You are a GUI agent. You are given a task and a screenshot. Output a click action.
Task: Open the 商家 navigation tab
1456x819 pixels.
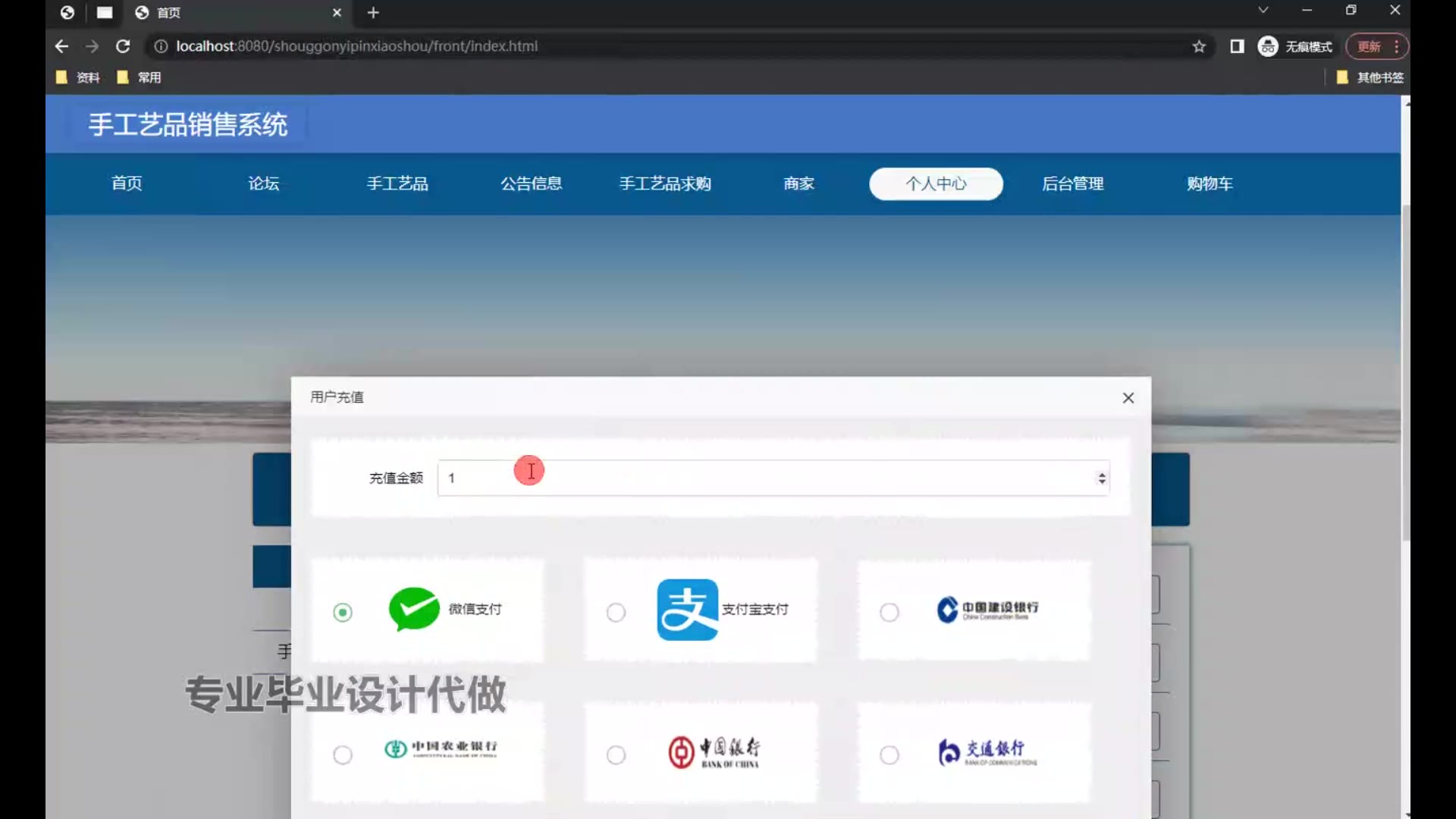point(799,184)
